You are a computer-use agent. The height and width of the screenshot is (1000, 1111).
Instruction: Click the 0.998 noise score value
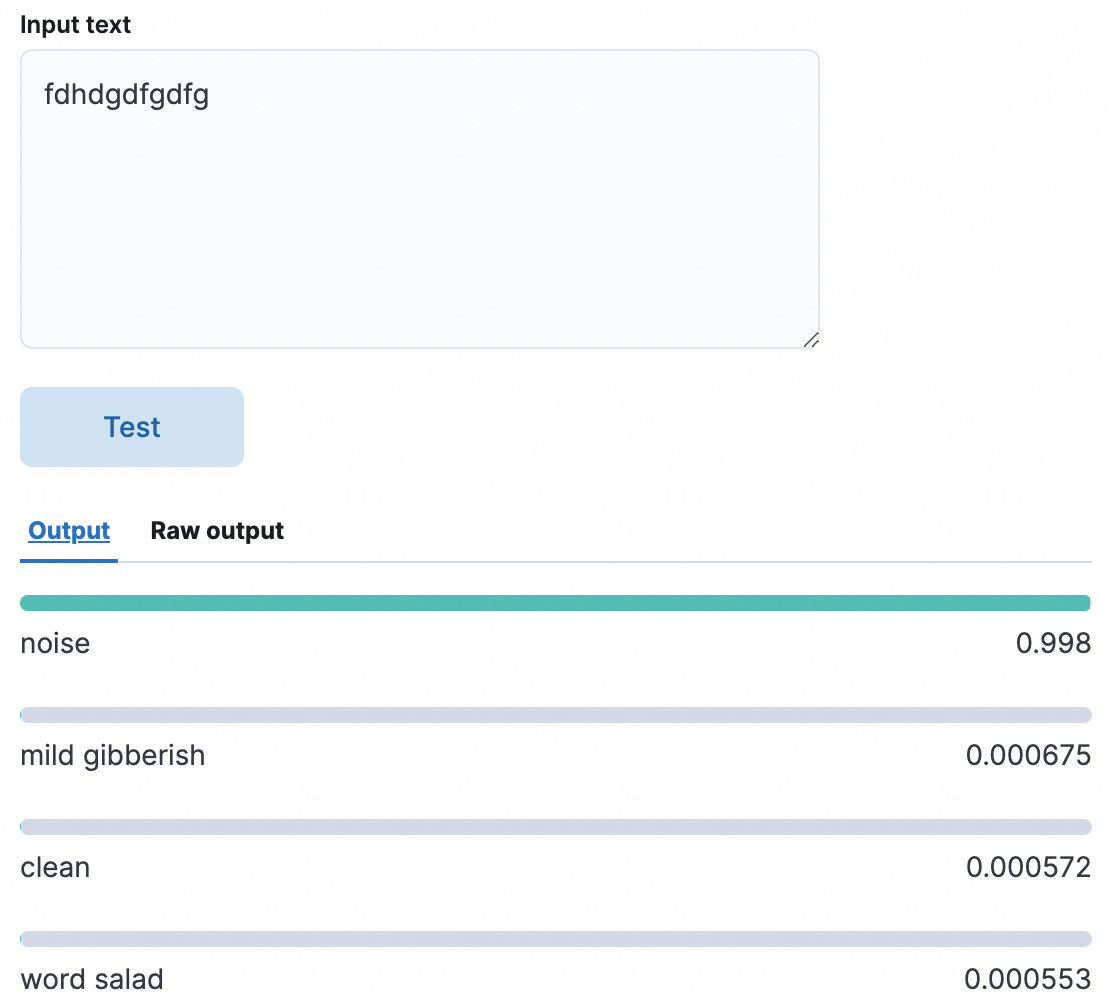(x=1053, y=643)
